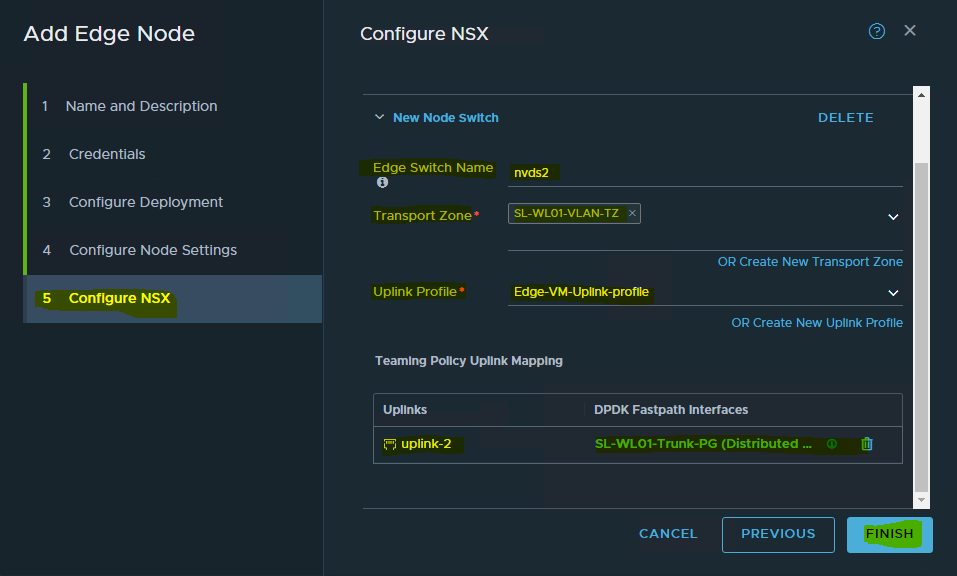Click the CANCEL button
957x576 pixels.
pos(668,534)
